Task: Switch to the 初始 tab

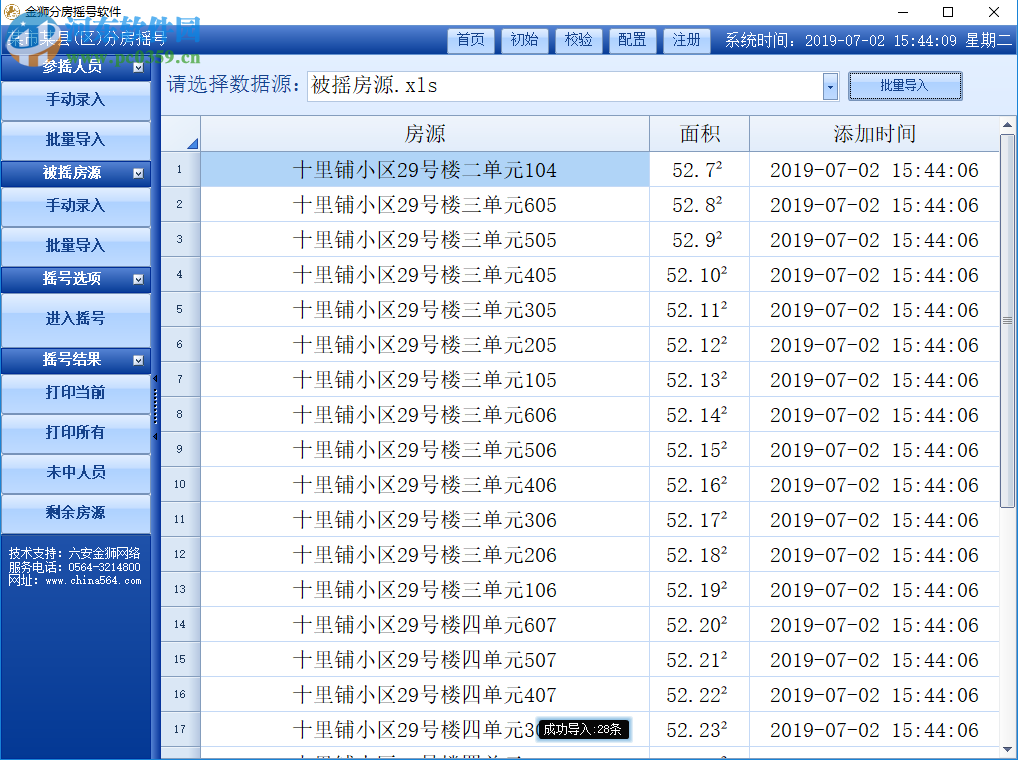Action: point(524,41)
